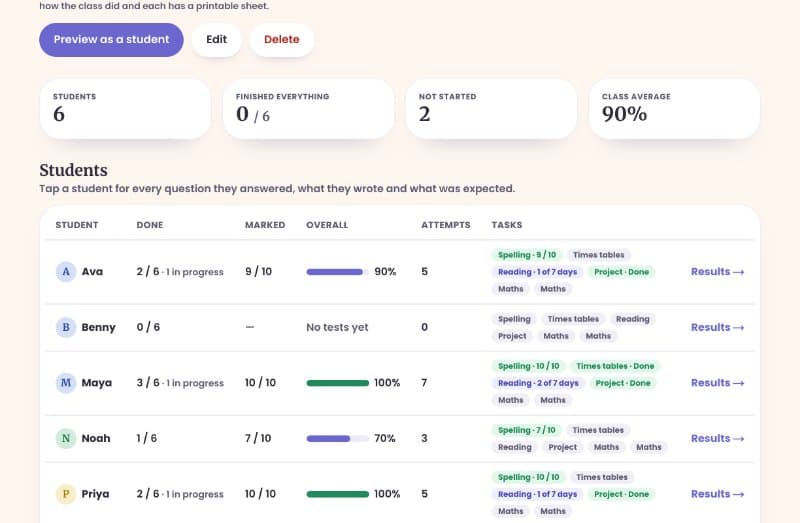This screenshot has height=523, width=800.
Task: Click Benny's 'No tests yet' text
Action: coord(337,327)
